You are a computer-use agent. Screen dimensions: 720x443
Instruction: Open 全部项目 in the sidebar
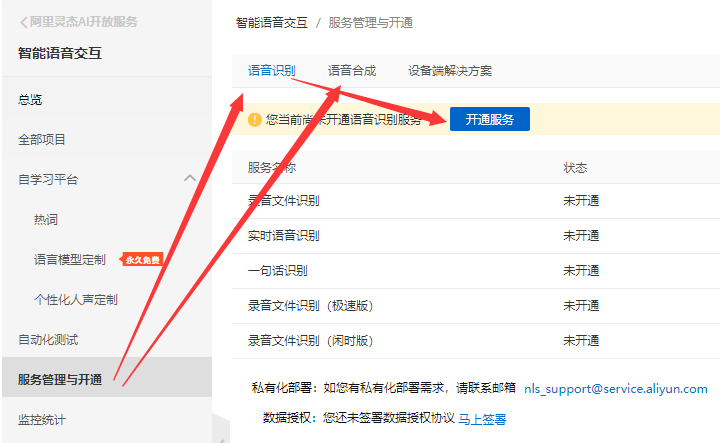pos(42,140)
